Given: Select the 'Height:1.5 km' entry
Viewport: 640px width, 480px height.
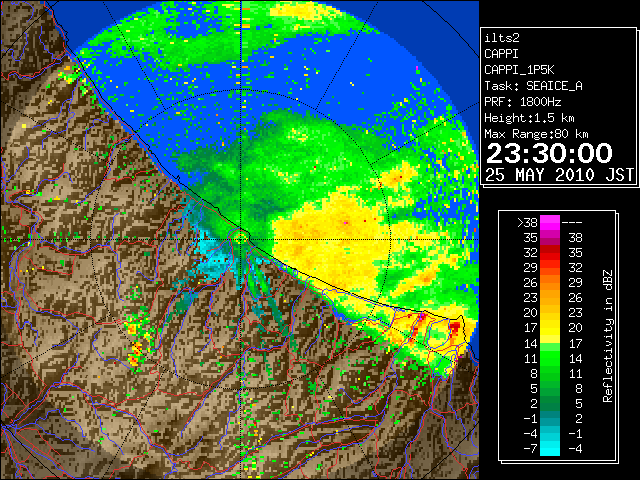Looking at the screenshot, I should [529, 118].
